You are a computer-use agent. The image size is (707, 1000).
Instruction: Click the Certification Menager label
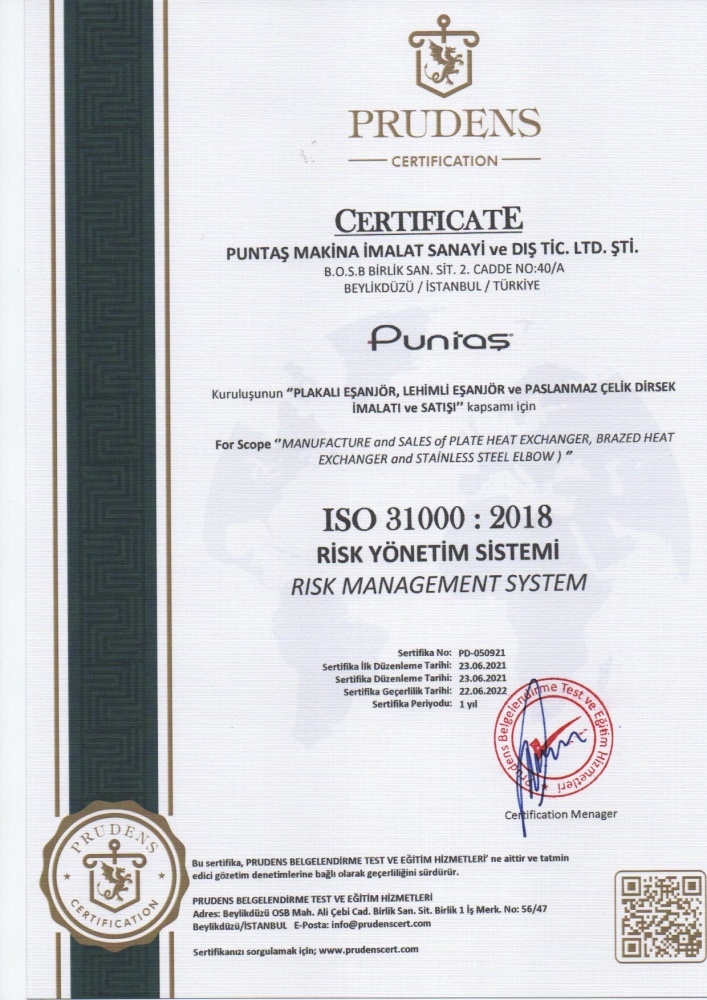coord(560,814)
